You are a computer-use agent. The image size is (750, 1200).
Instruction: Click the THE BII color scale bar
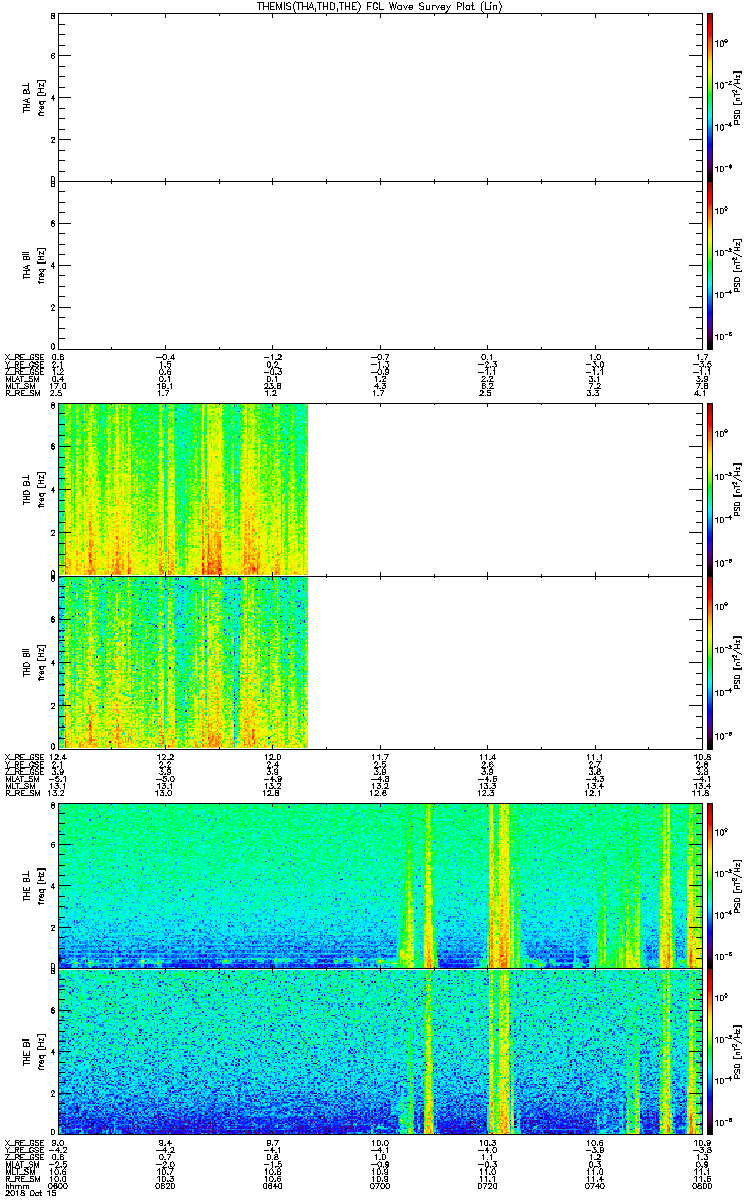pos(709,1053)
